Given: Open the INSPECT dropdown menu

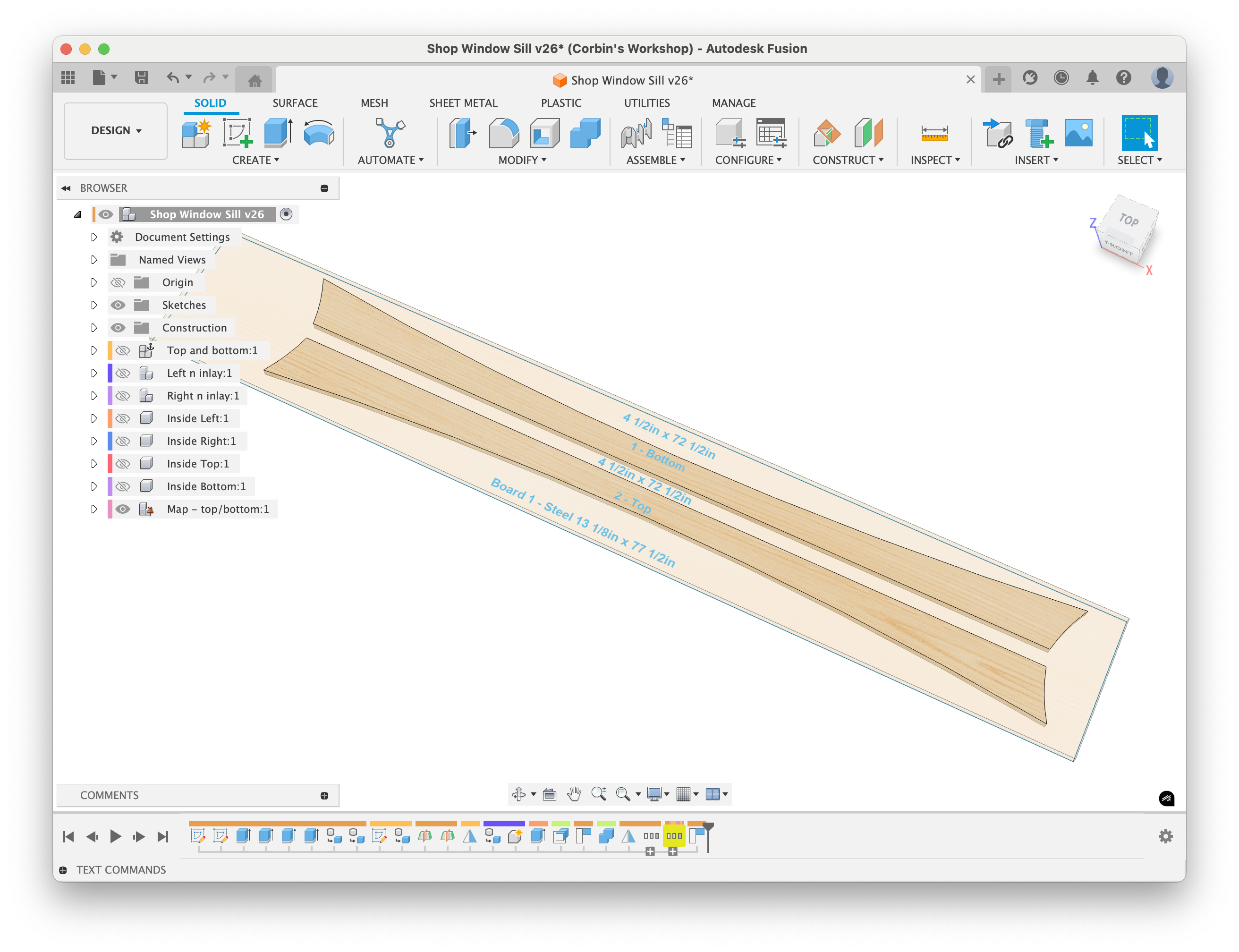Looking at the screenshot, I should [935, 160].
